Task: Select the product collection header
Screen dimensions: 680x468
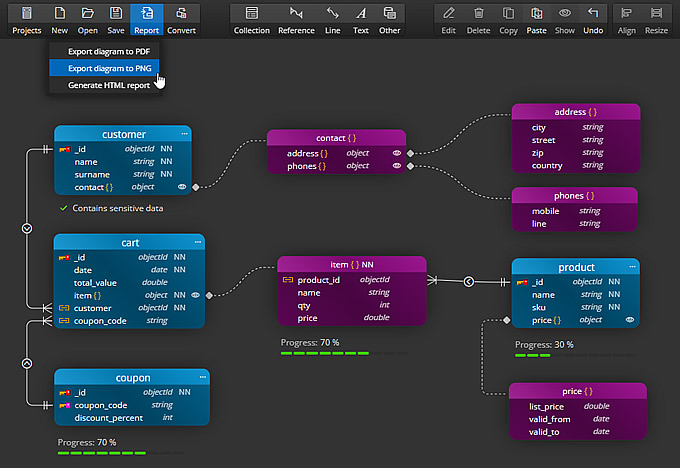Action: (575, 267)
